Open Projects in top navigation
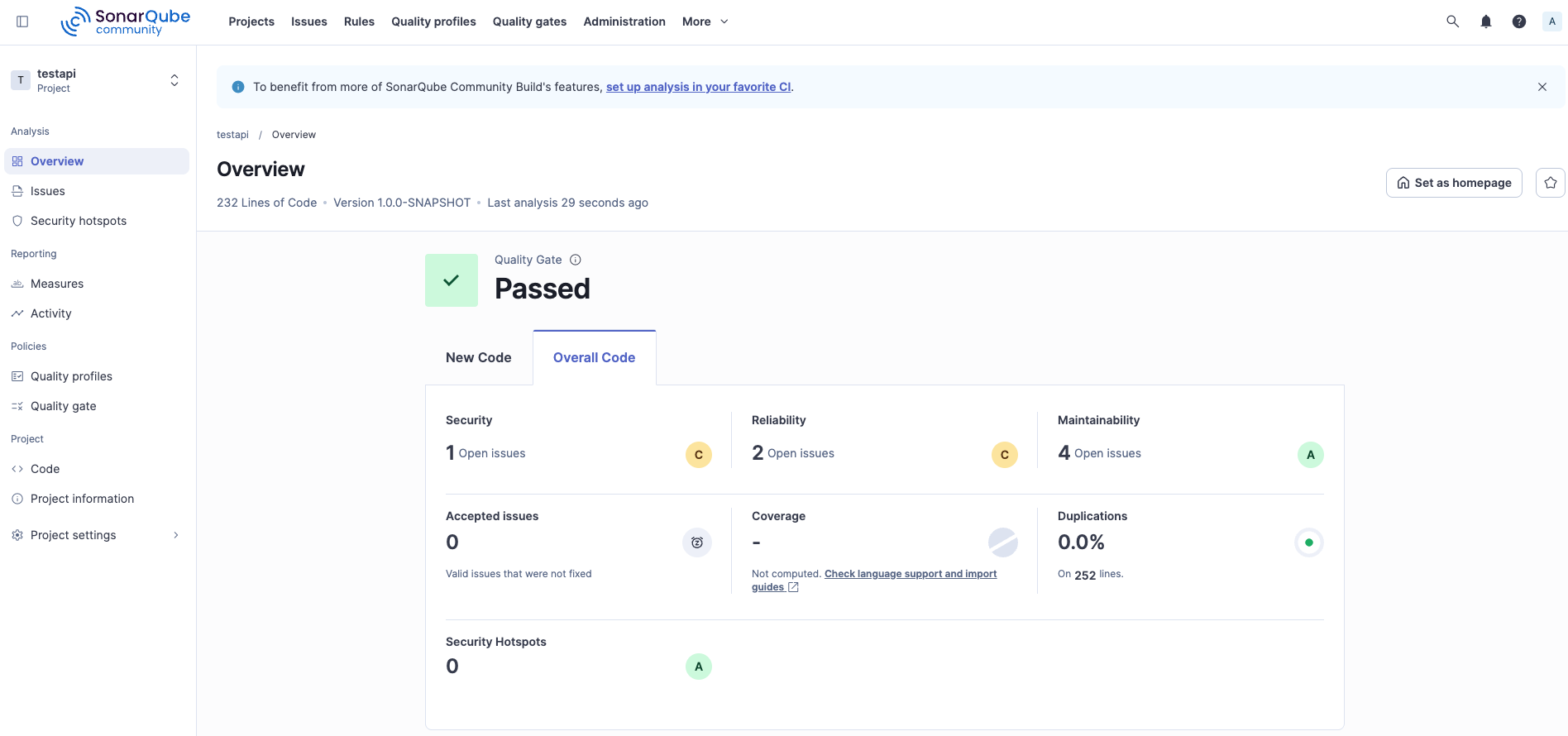This screenshot has height=736, width=1568. [251, 22]
